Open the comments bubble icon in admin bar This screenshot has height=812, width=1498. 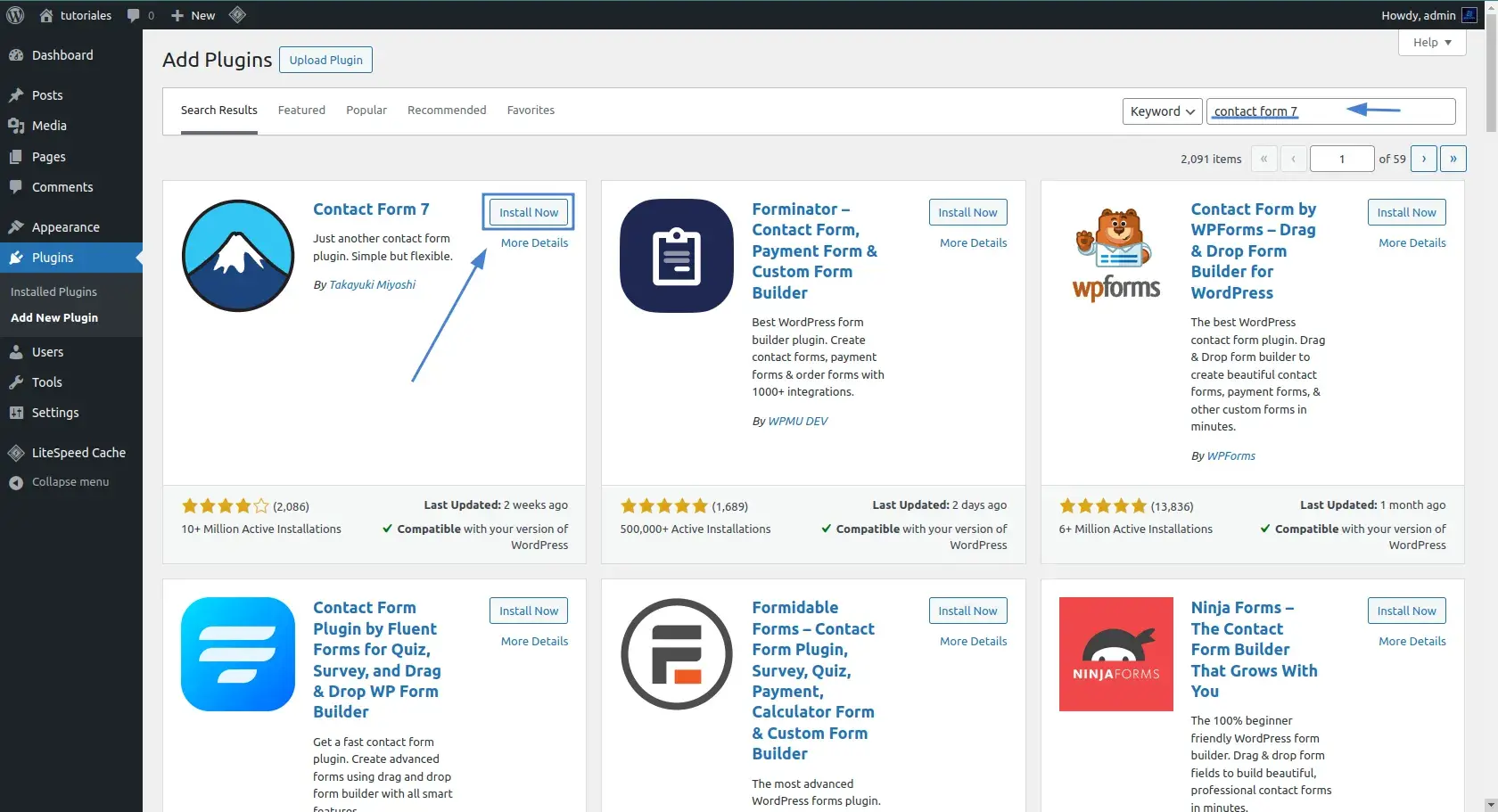[x=134, y=15]
